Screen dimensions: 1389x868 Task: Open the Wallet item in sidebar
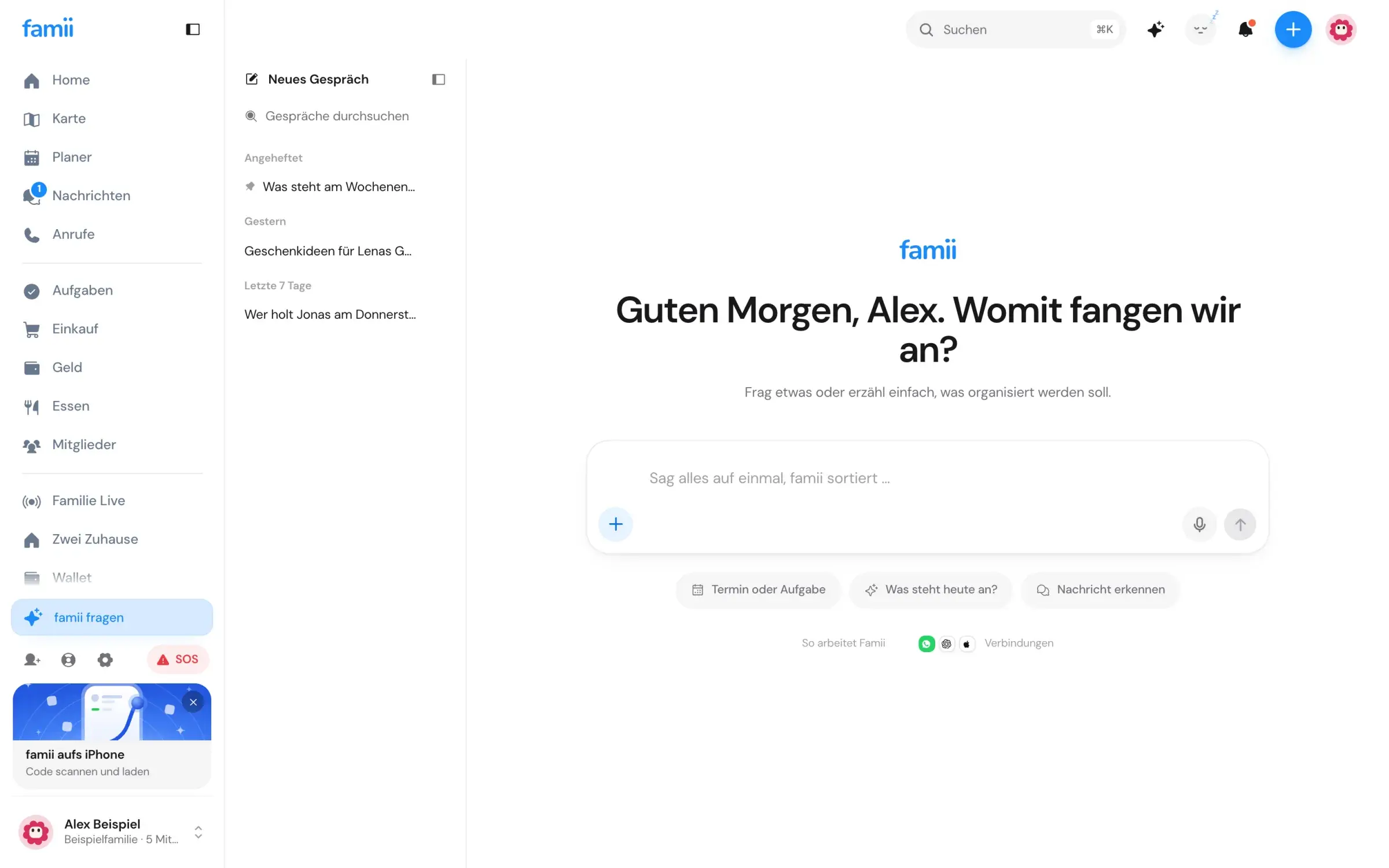click(x=112, y=578)
